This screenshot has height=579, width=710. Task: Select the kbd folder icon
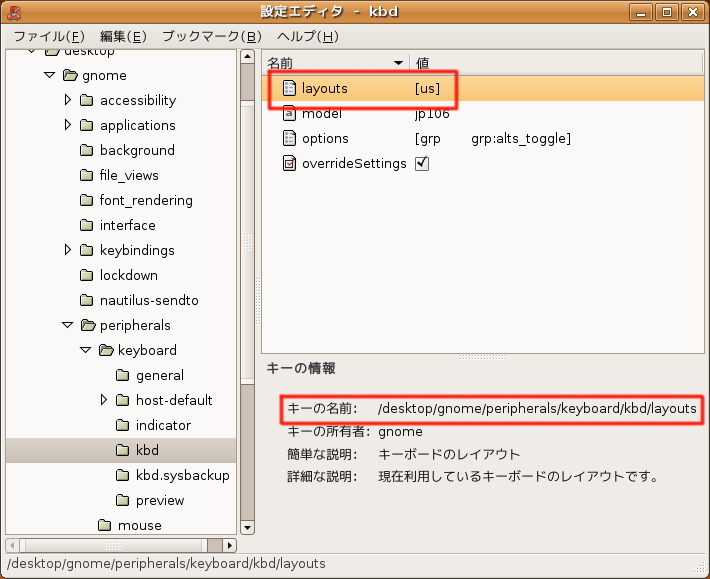[123, 451]
